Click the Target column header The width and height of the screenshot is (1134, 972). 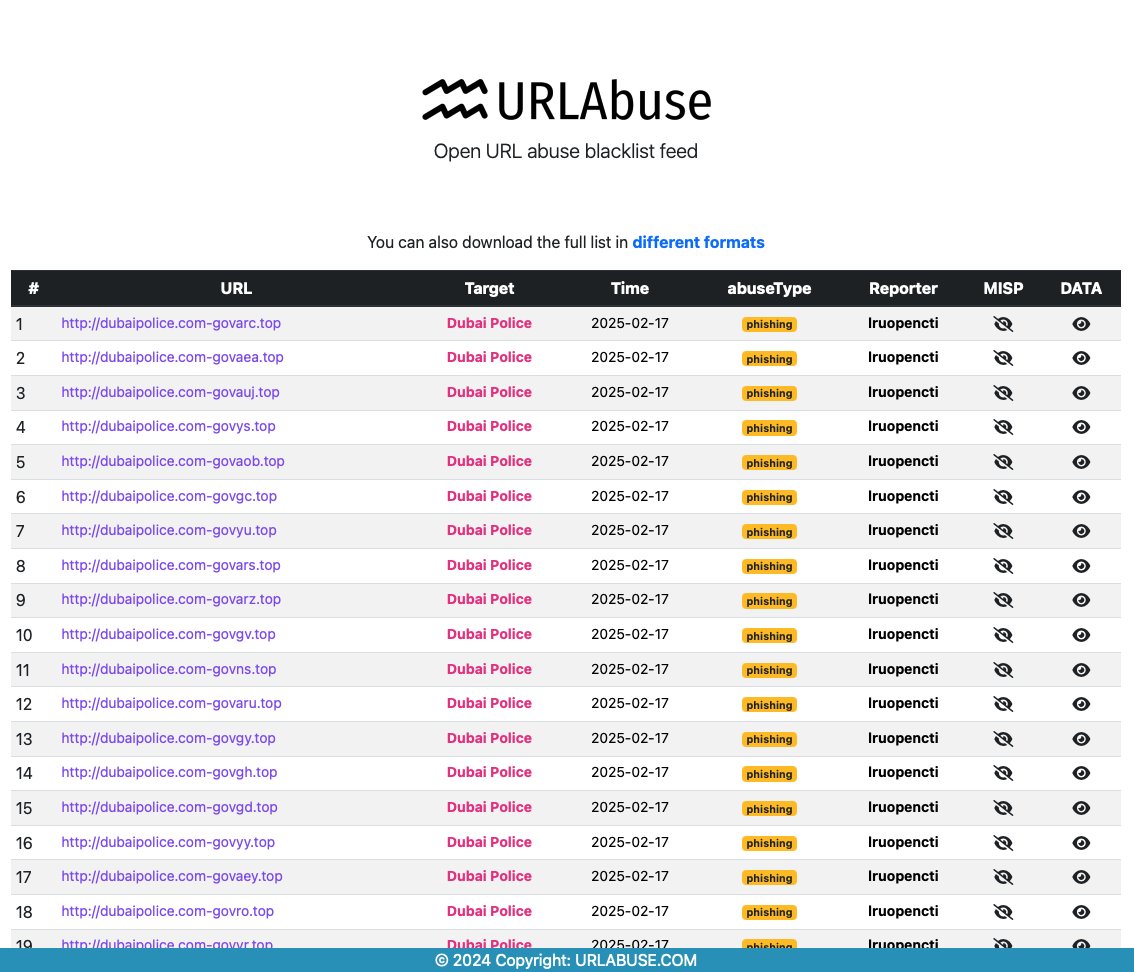click(x=489, y=289)
